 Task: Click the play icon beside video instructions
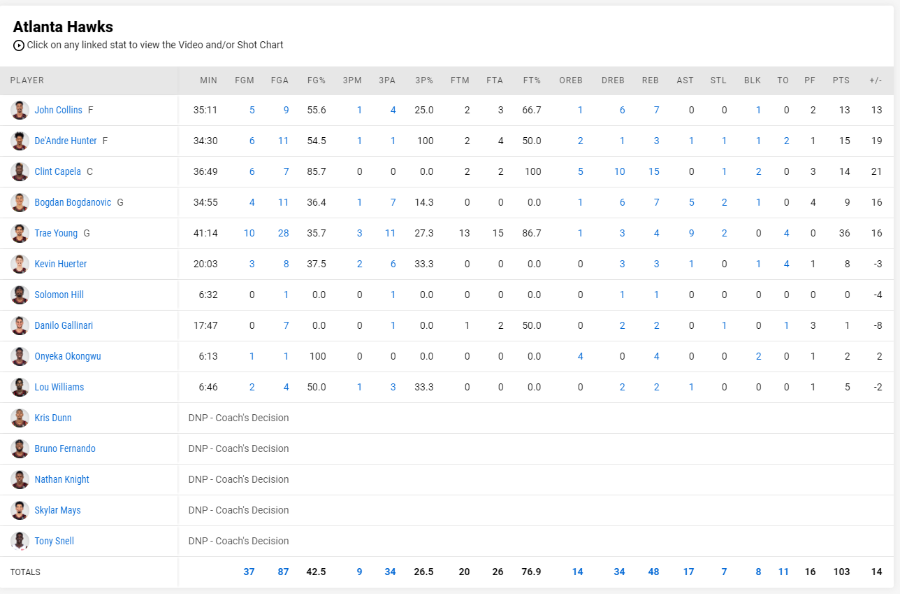pos(19,45)
